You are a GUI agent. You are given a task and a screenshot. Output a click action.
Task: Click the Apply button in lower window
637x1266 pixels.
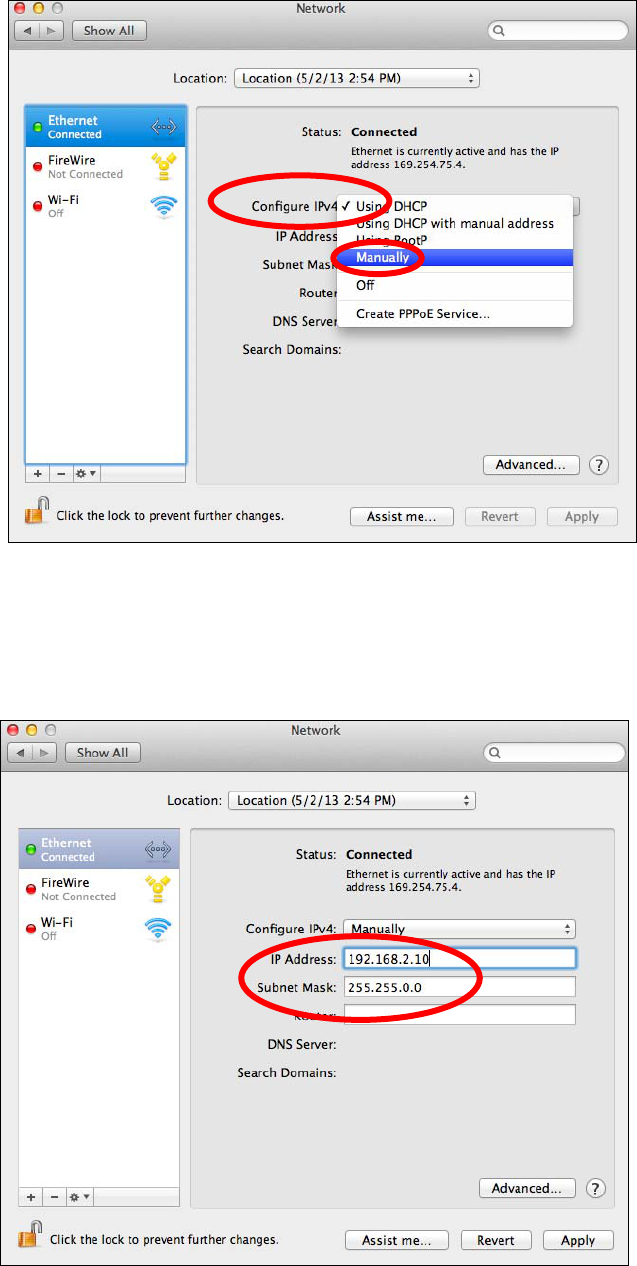coord(578,1240)
